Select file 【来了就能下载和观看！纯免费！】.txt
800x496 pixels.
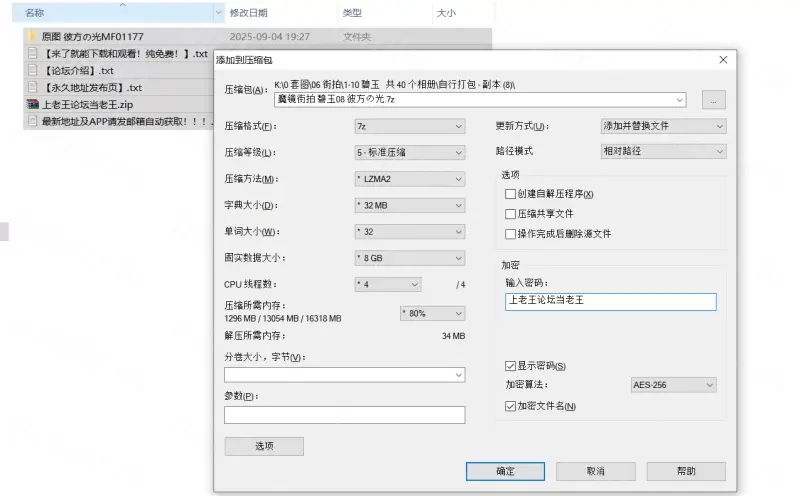click(x=124, y=54)
